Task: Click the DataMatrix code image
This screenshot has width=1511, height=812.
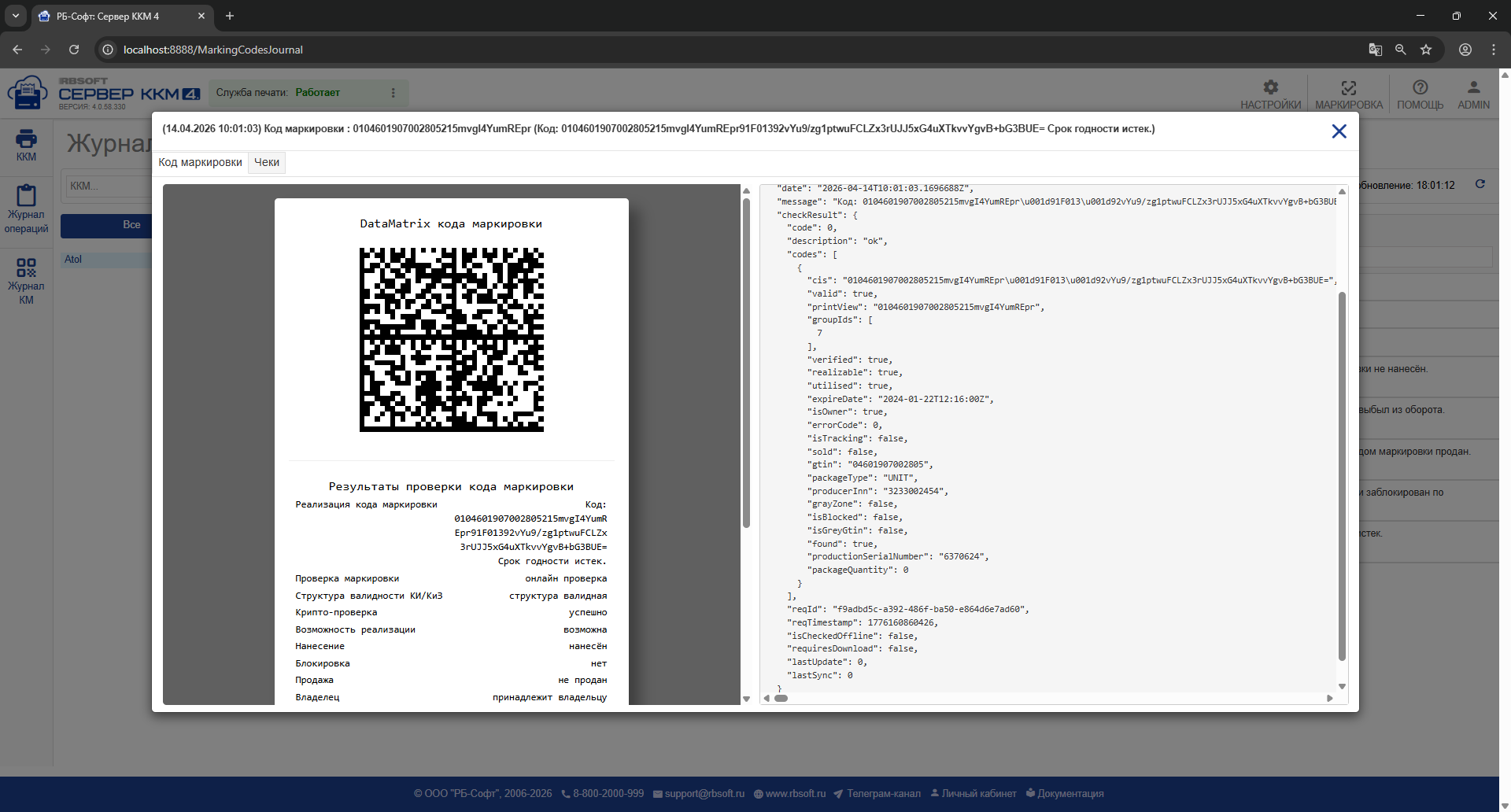Action: 452,340
